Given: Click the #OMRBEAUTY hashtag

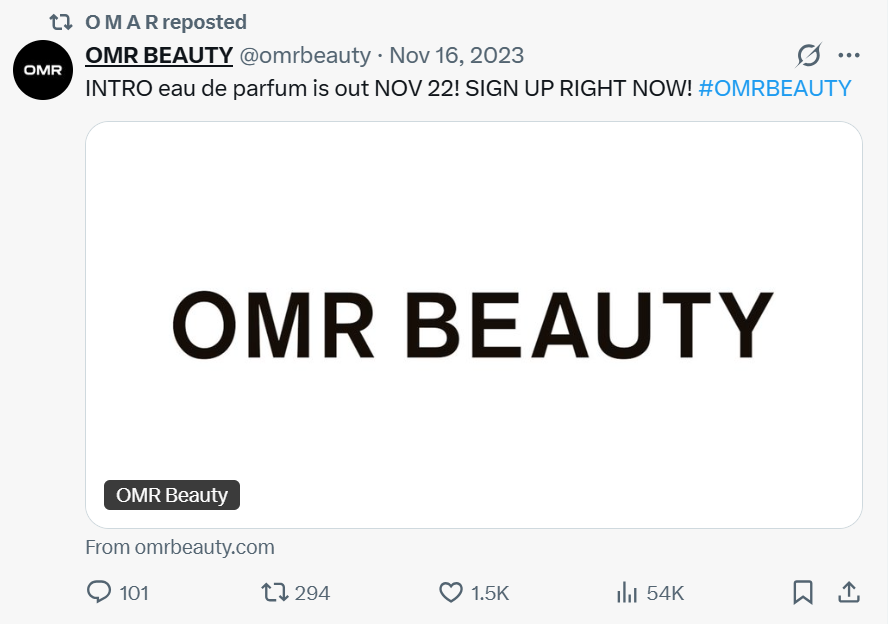Looking at the screenshot, I should [x=774, y=87].
